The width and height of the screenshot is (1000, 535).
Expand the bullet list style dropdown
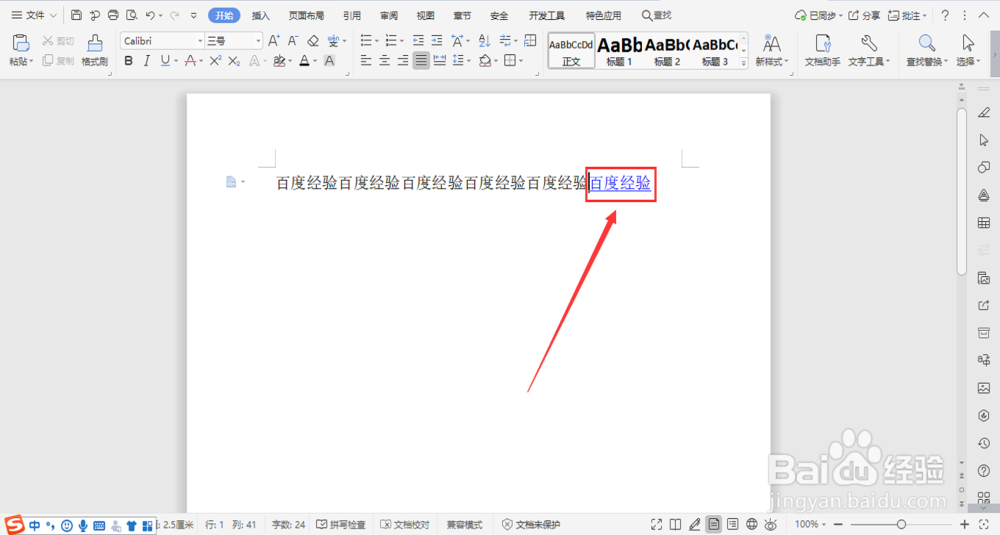(x=376, y=41)
